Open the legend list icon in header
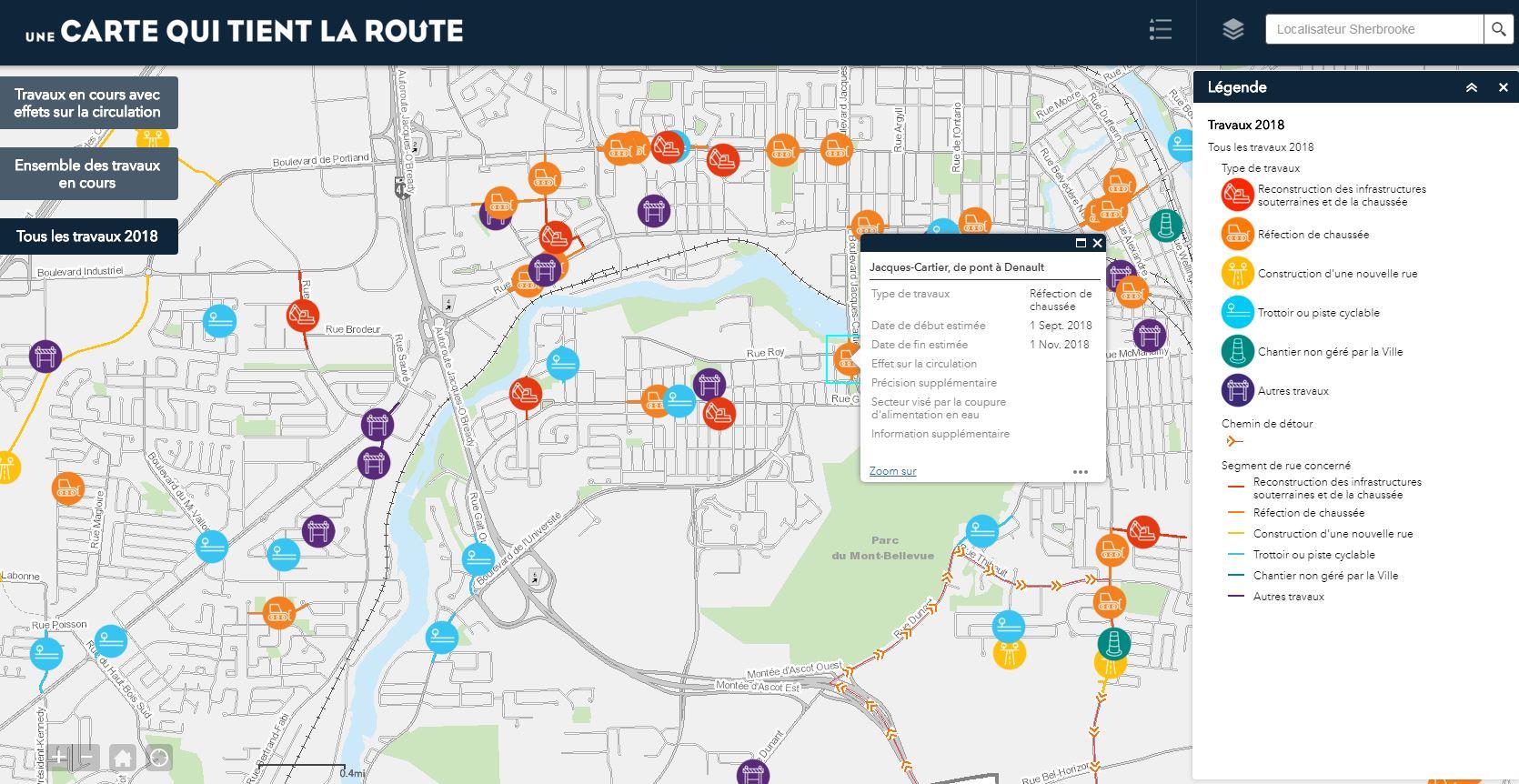Image resolution: width=1519 pixels, height=784 pixels. pos(1160,29)
